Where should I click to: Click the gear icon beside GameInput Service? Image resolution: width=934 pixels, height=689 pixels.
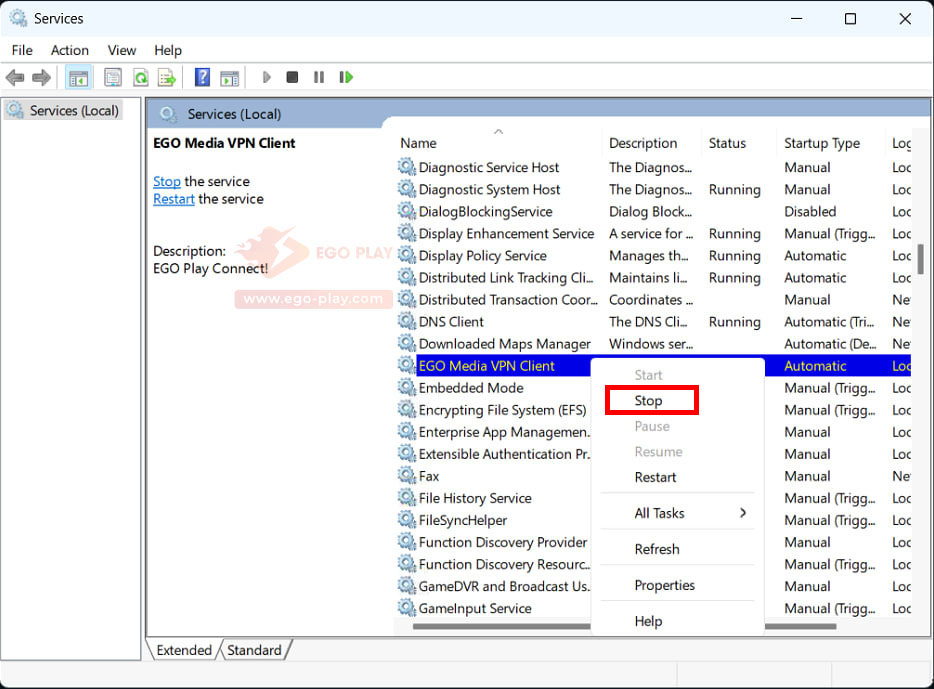coord(407,607)
